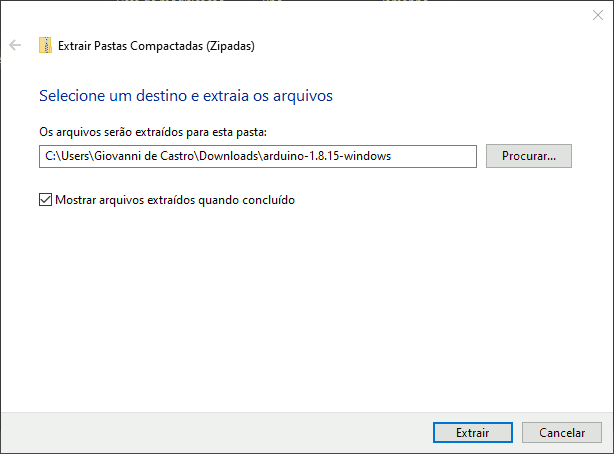Click the empty end of the path text box
614x454 pixels.
[x=433, y=156]
